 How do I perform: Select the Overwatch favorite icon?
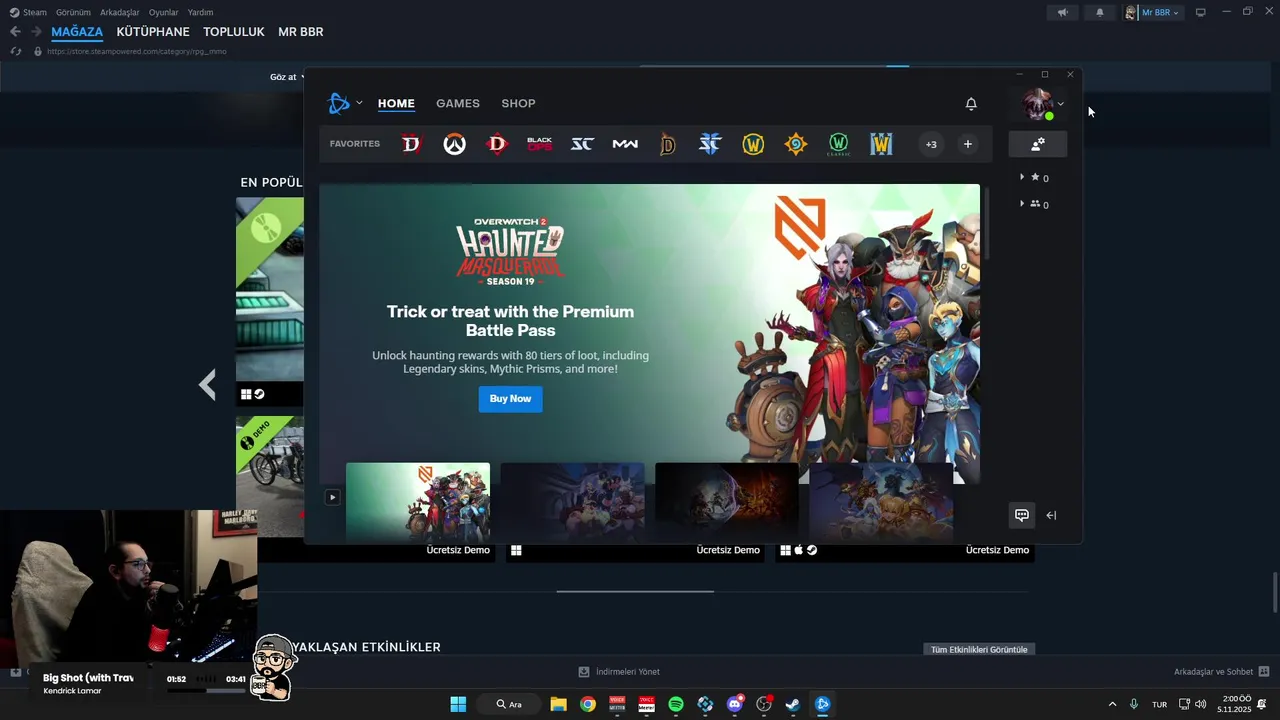coord(455,144)
